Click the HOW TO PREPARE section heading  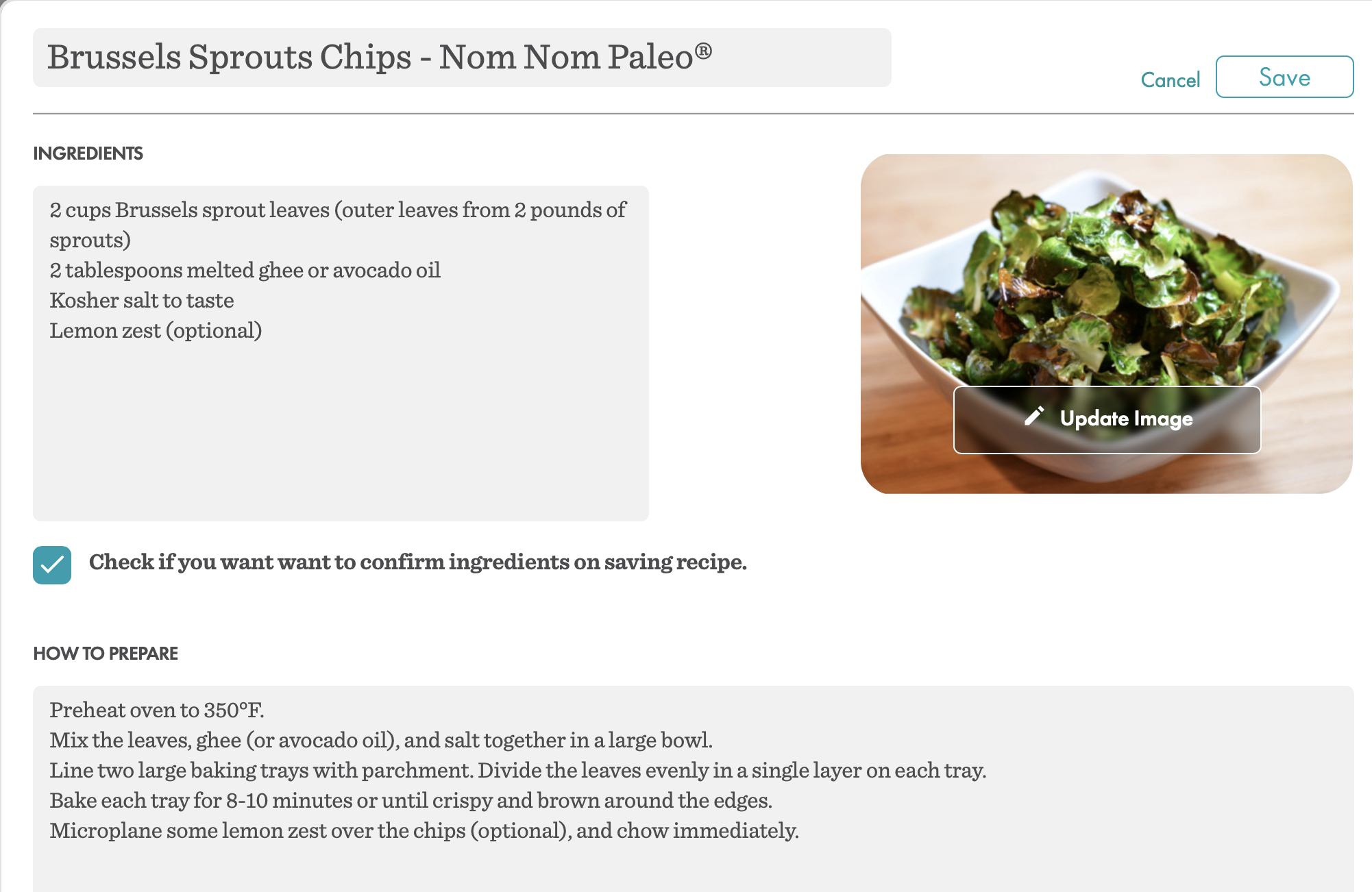click(106, 654)
